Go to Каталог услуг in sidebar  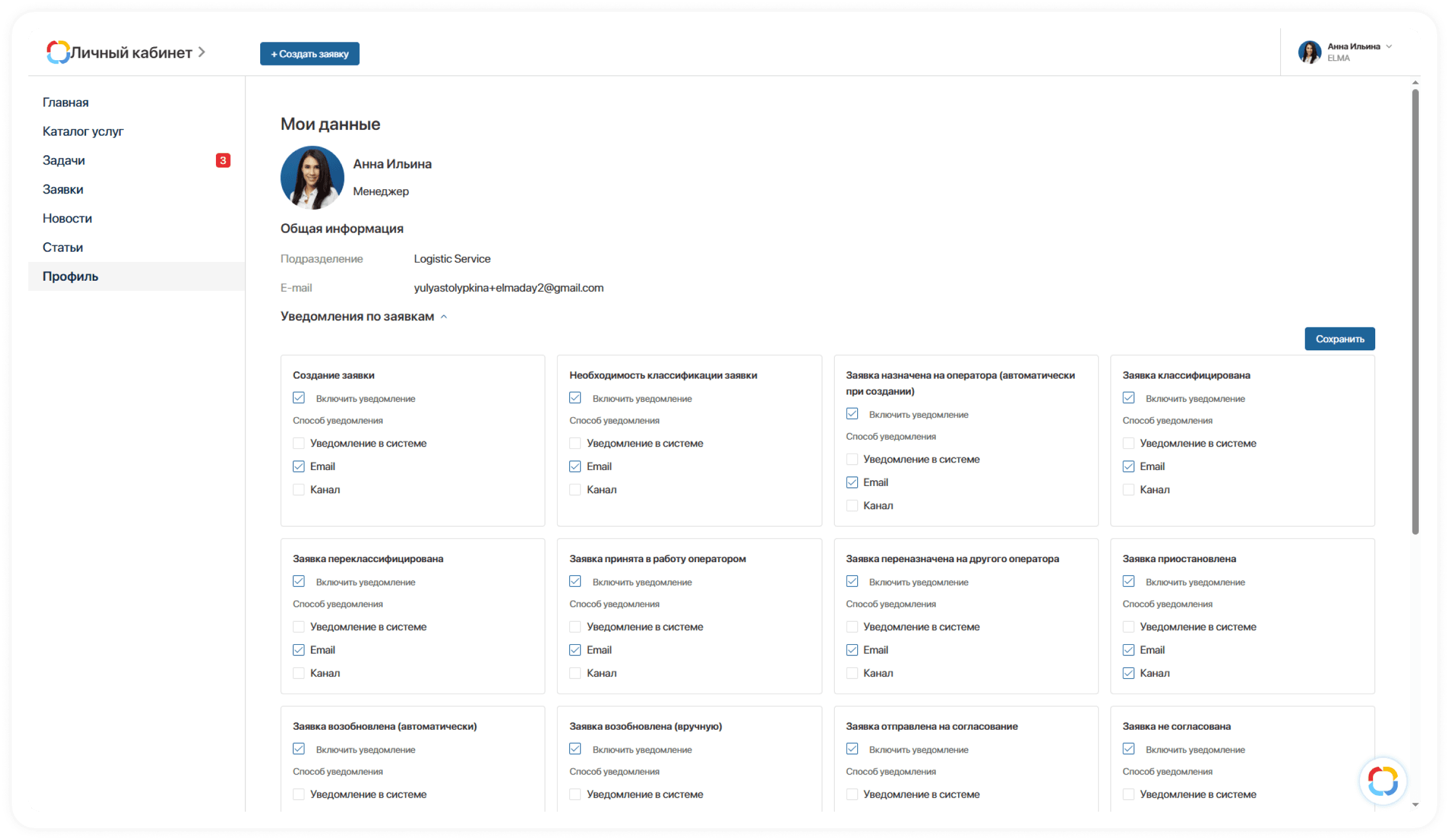83,132
